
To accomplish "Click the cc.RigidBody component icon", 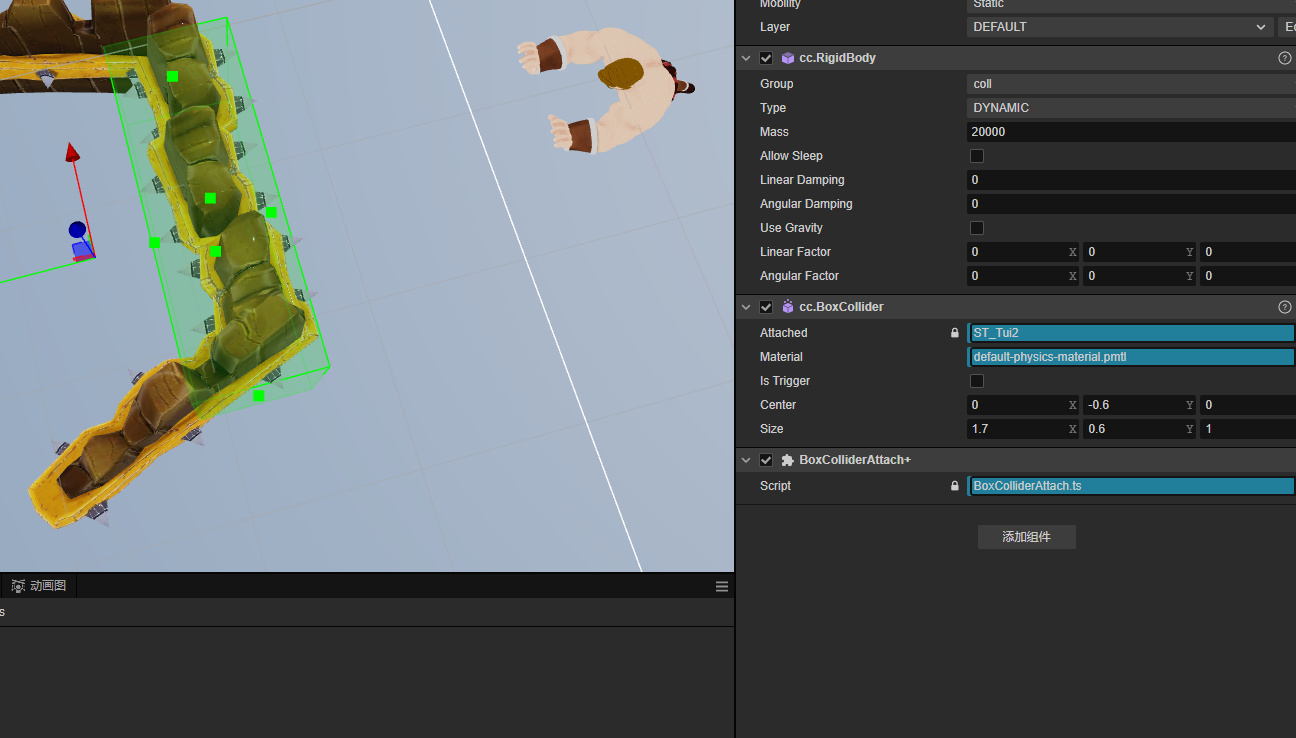I will (788, 58).
